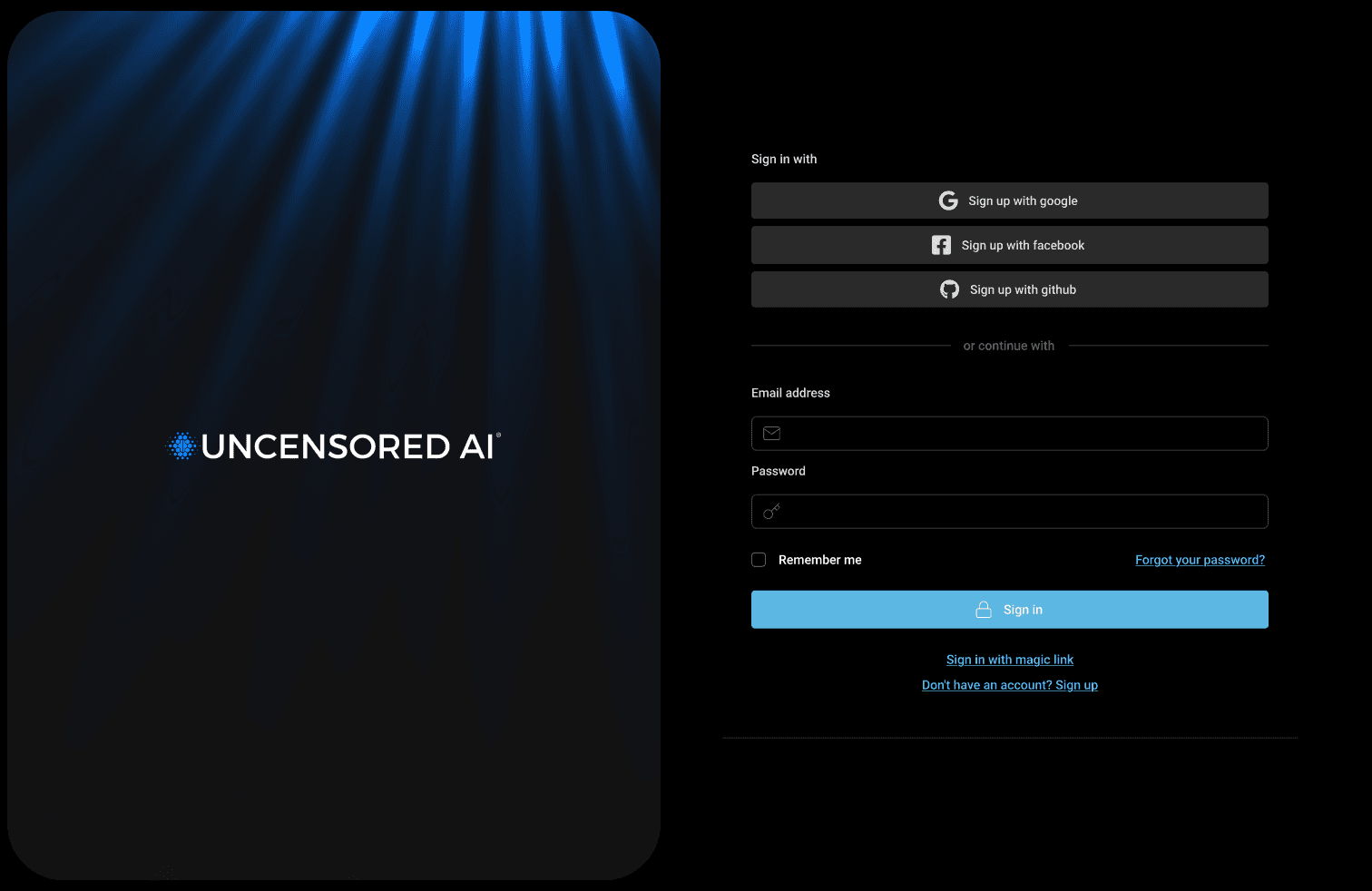1372x891 pixels.
Task: Submit with the blue Sign in button
Action: click(1010, 610)
